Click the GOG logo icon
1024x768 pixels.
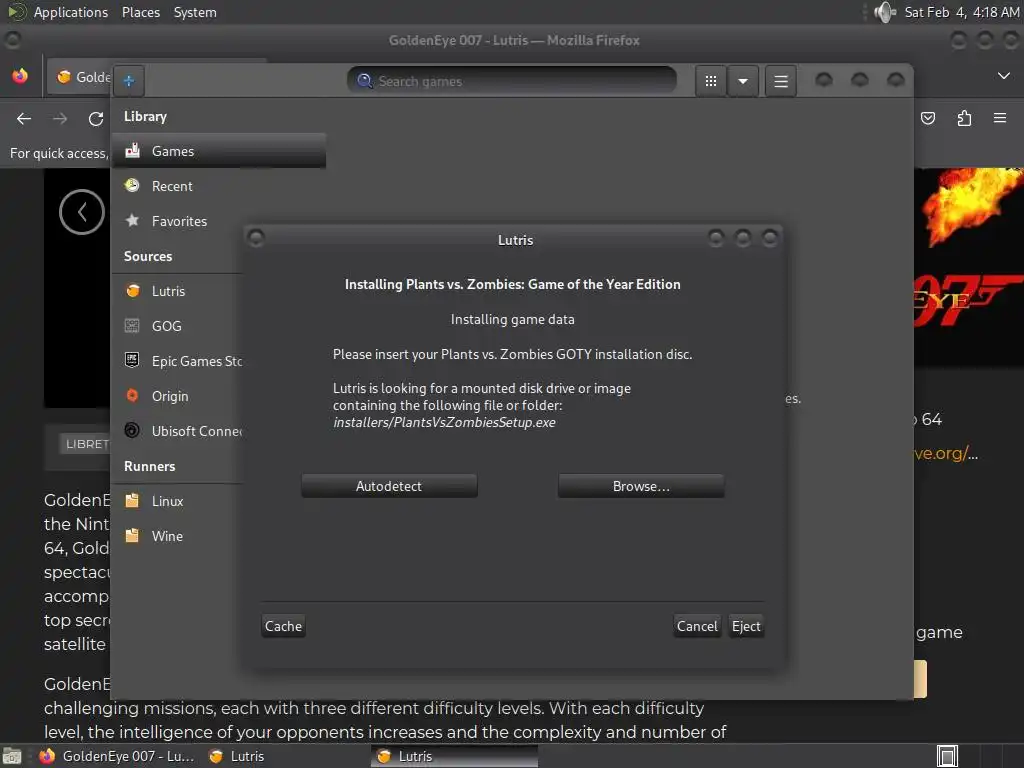point(132,325)
